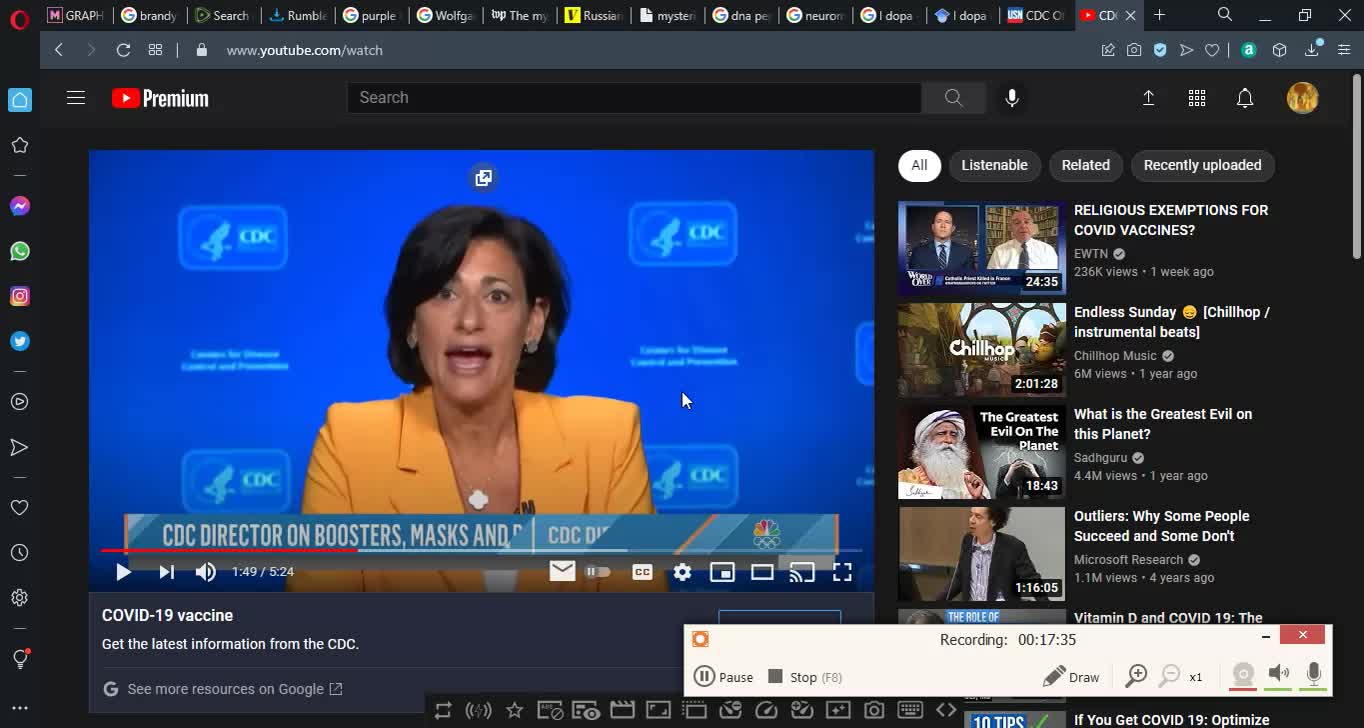Enter fullscreen on the video player
Screen dimensions: 1364x728
pos(842,572)
